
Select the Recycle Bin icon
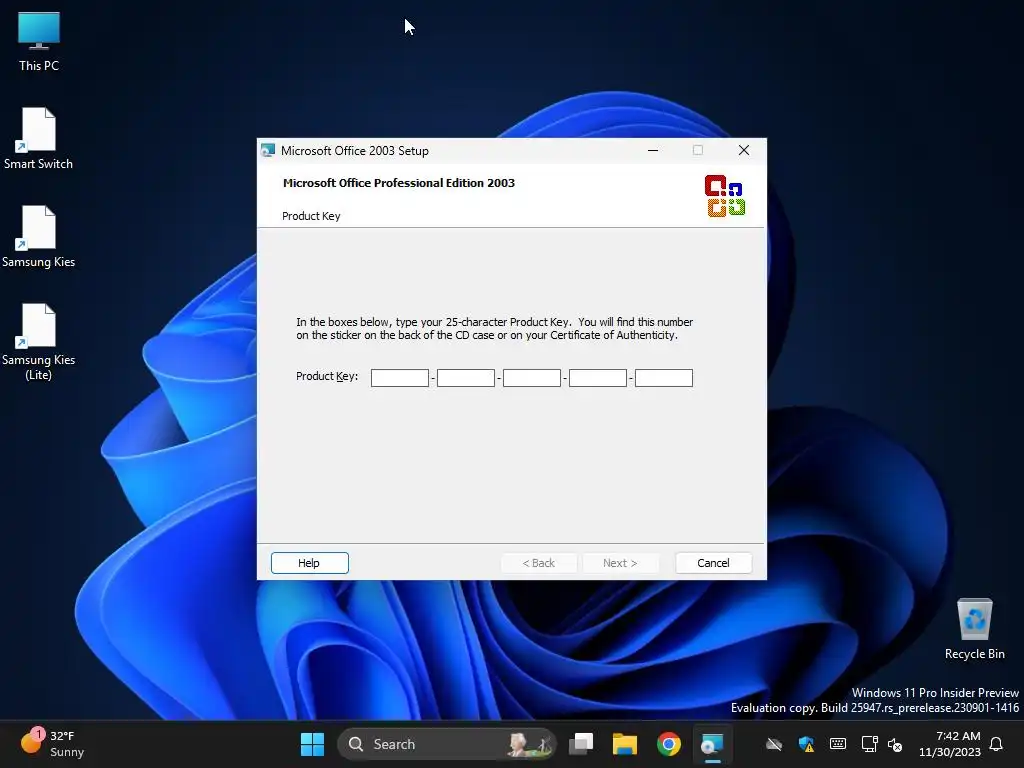(x=974, y=629)
